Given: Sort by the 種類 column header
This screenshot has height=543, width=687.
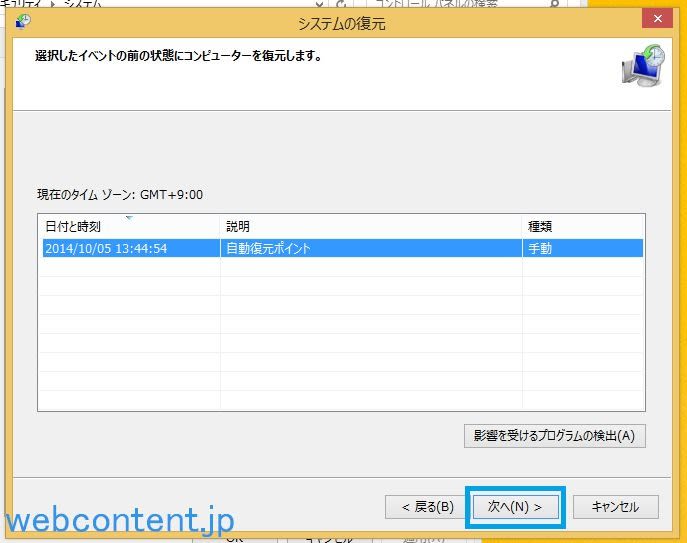Looking at the screenshot, I should click(x=582, y=227).
